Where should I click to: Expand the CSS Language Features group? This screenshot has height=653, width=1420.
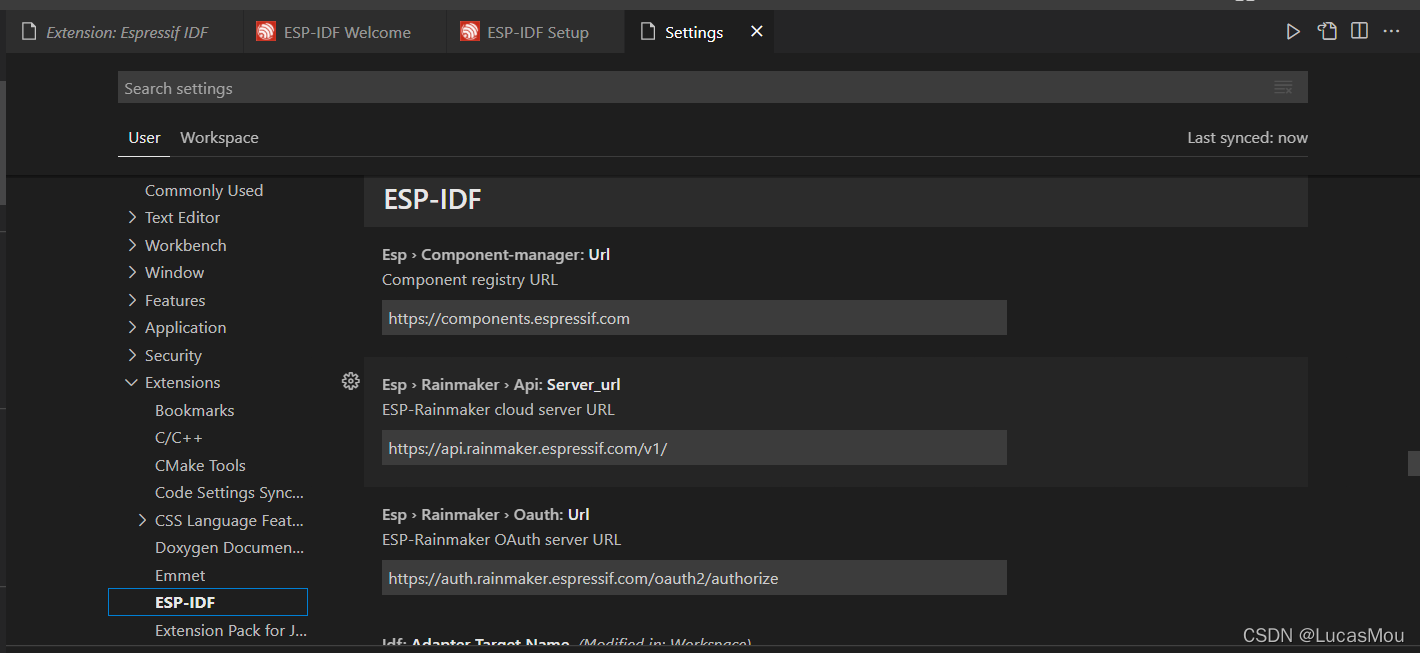click(x=142, y=520)
